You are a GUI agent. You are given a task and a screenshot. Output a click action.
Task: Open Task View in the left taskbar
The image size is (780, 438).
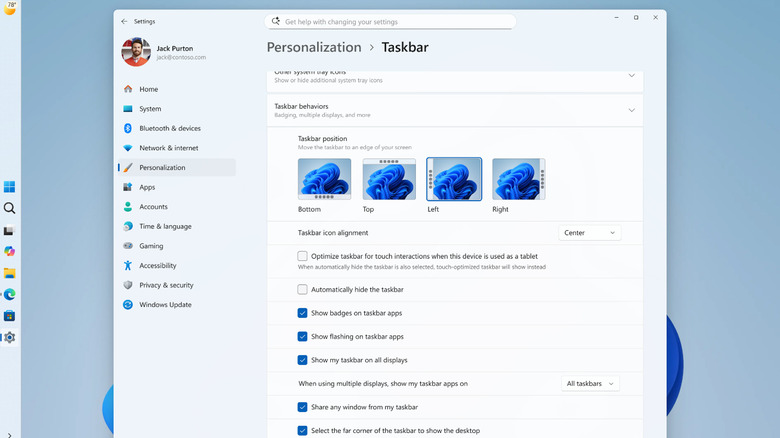tap(9, 231)
